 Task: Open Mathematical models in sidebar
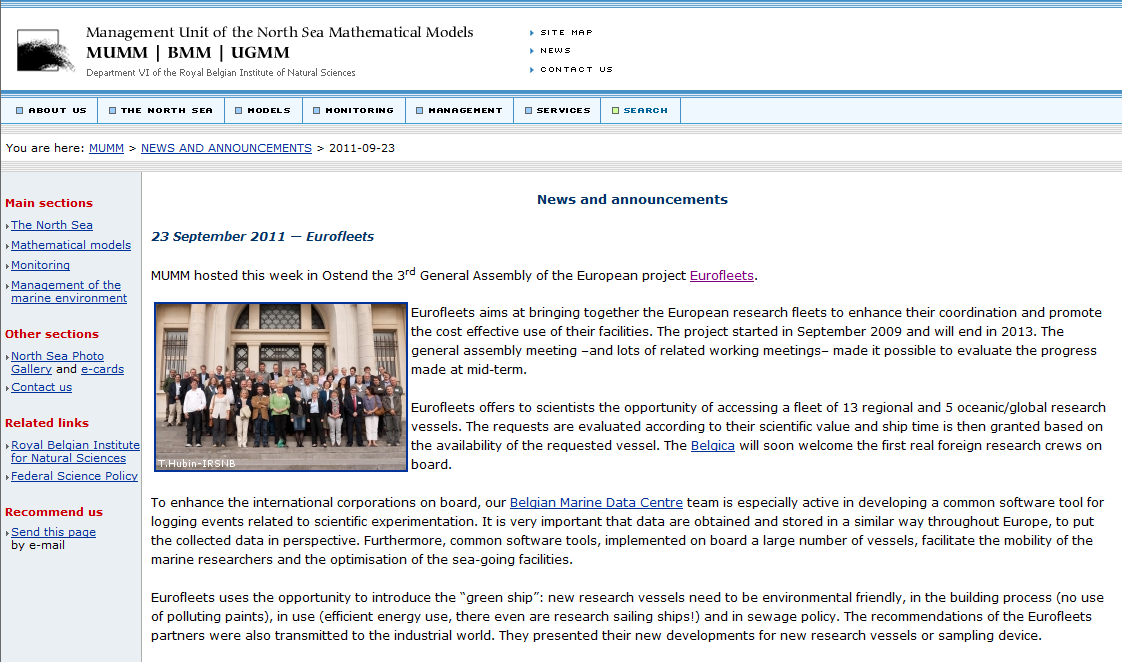coord(71,245)
